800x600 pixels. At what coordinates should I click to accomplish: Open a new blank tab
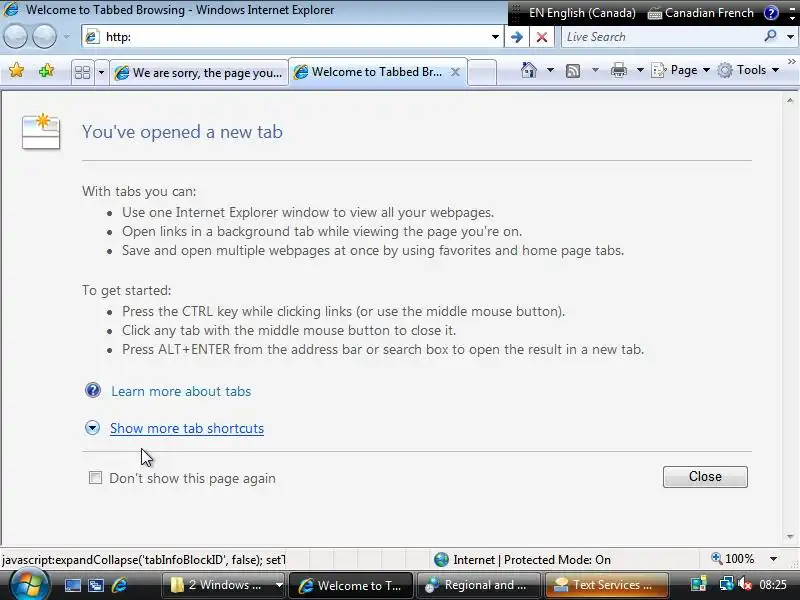[482, 72]
